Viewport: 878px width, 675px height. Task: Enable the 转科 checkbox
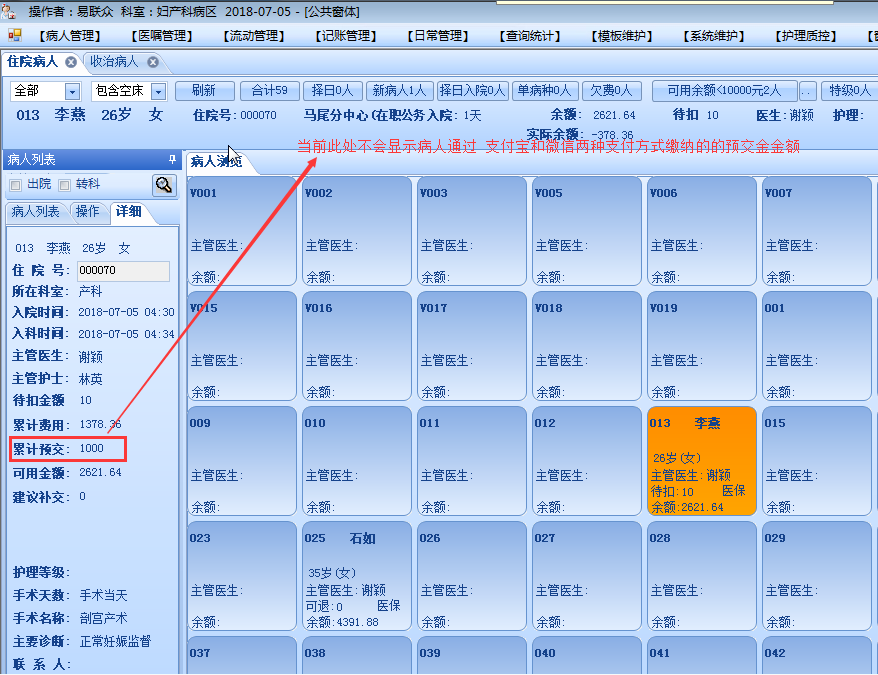coord(64,185)
